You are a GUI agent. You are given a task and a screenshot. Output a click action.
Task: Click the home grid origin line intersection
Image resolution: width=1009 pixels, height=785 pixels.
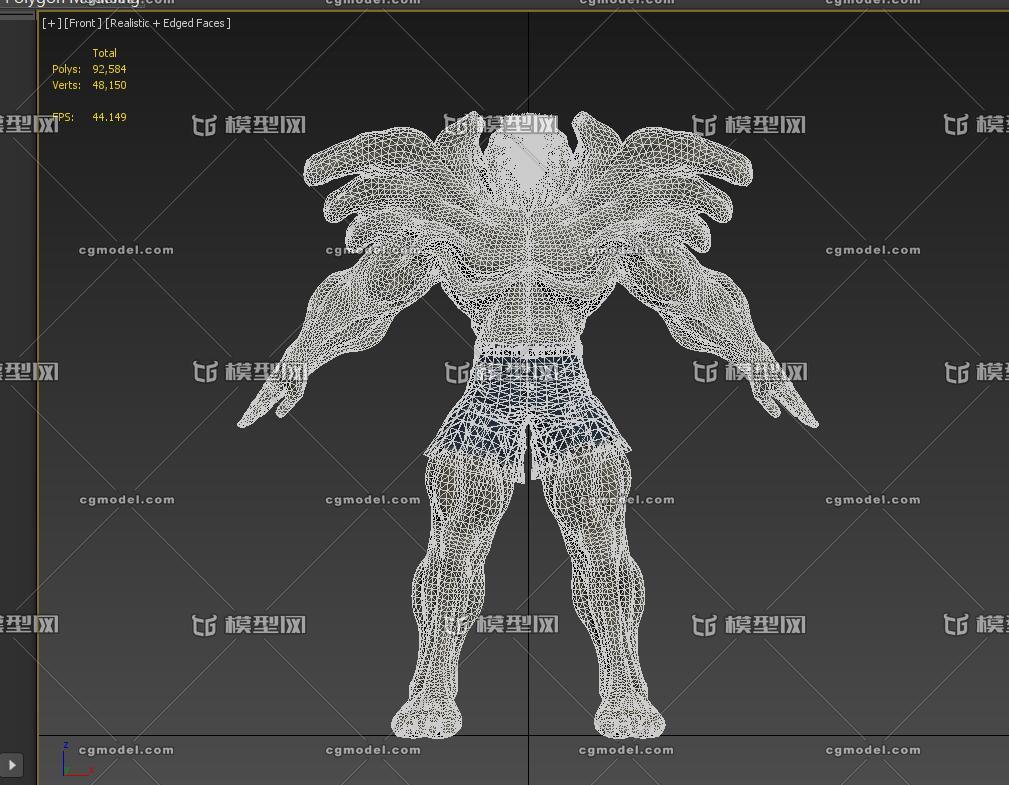(x=529, y=736)
